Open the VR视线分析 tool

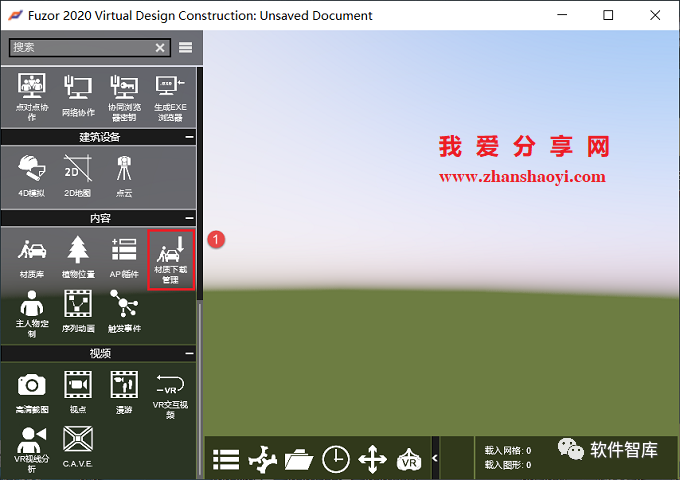pyautogui.click(x=32, y=449)
